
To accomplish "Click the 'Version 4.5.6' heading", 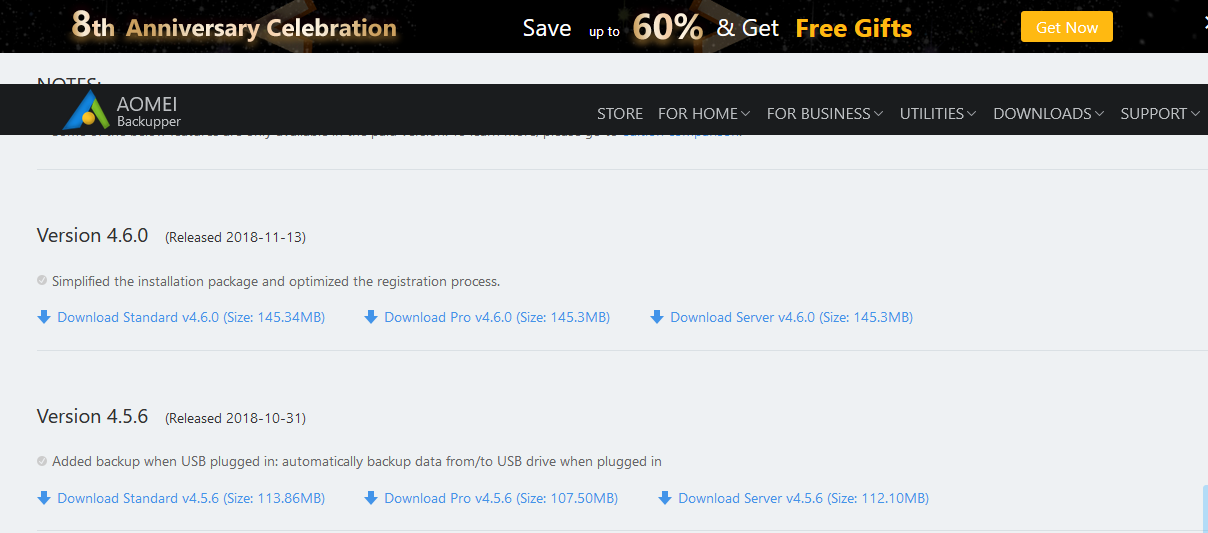I will (x=92, y=416).
